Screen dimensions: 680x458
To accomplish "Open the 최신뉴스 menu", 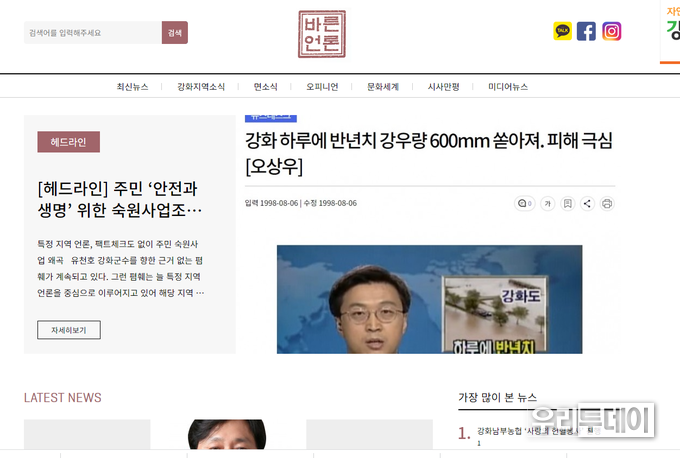I will 132,87.
